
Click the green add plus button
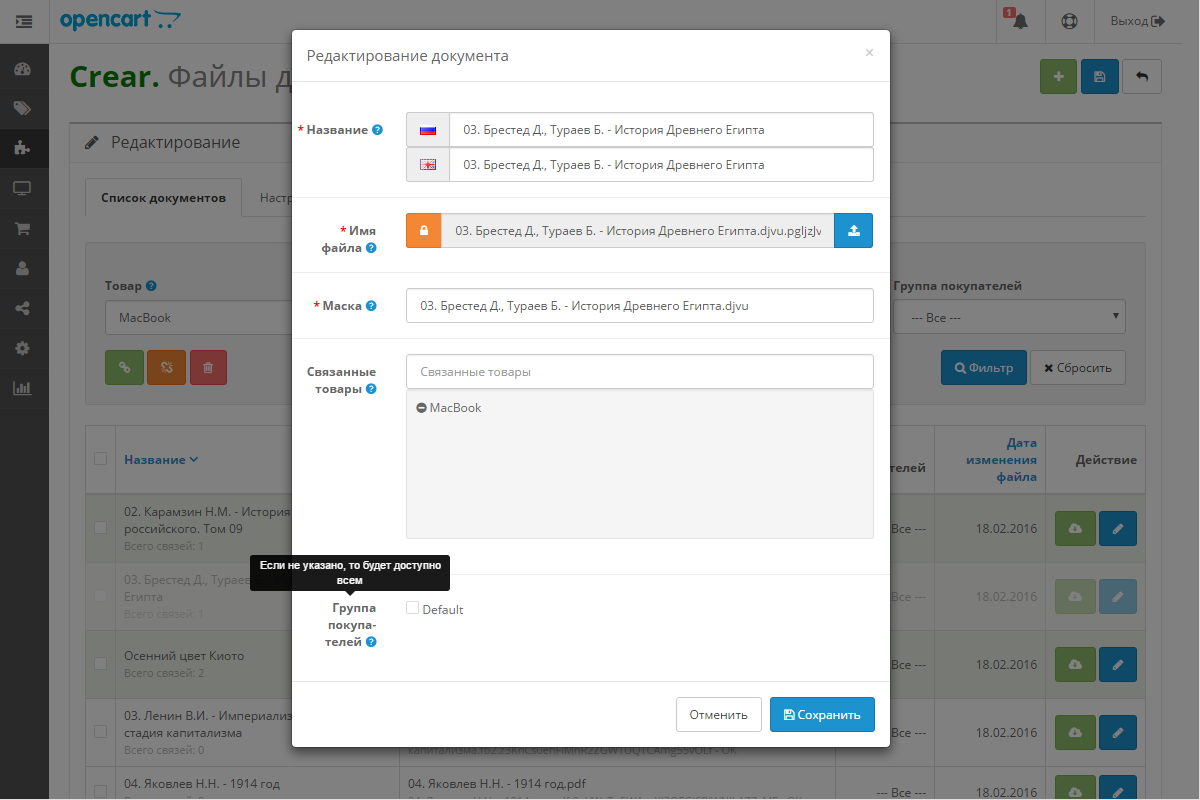(1058, 76)
